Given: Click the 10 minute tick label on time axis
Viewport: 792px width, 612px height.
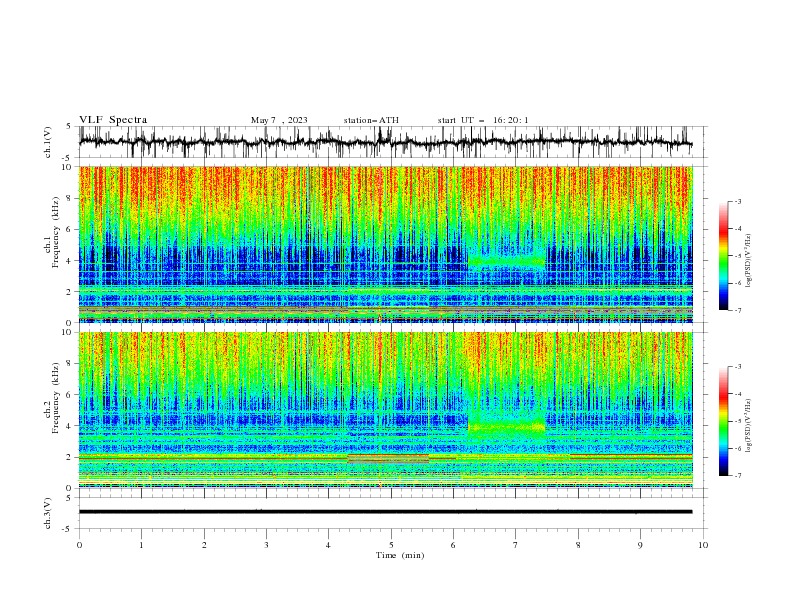Looking at the screenshot, I should coord(703,545).
